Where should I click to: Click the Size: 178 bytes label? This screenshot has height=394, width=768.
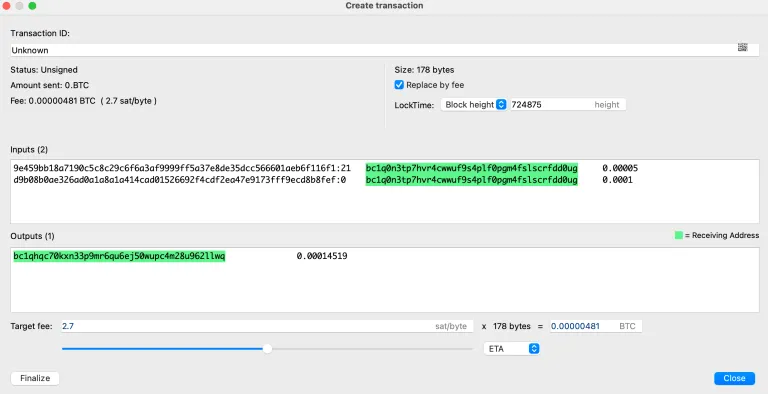424,70
